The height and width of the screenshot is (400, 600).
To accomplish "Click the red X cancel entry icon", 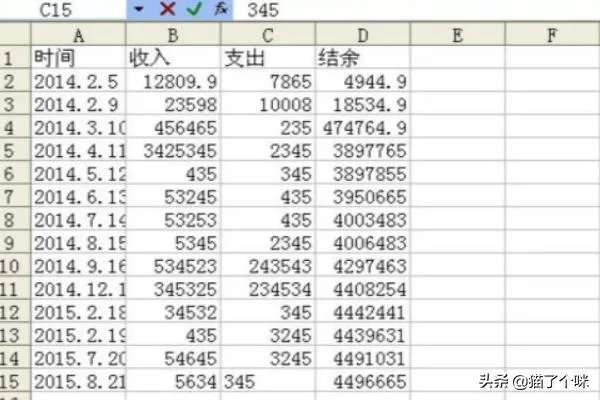I will coord(167,10).
